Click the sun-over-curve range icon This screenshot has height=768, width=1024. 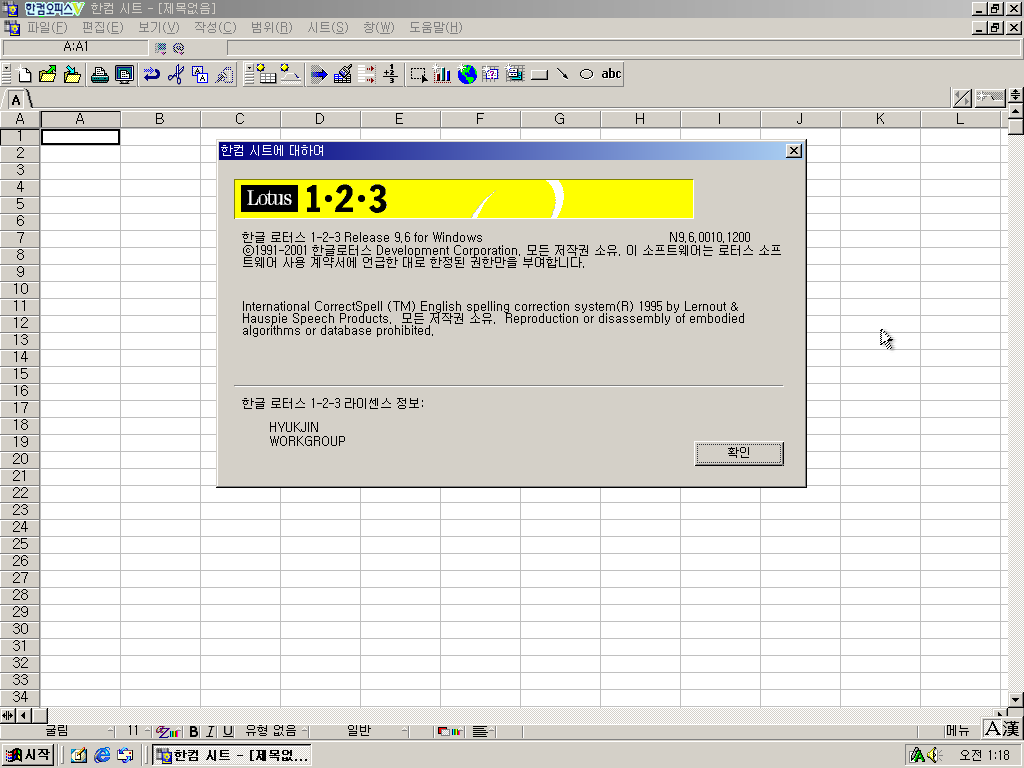pyautogui.click(x=290, y=74)
